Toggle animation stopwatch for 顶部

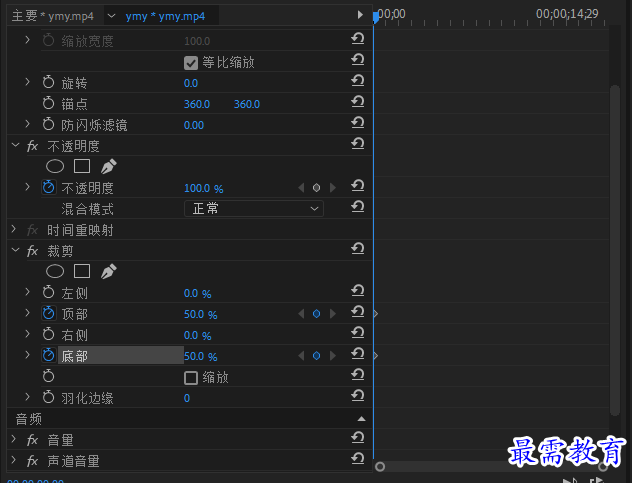point(48,313)
